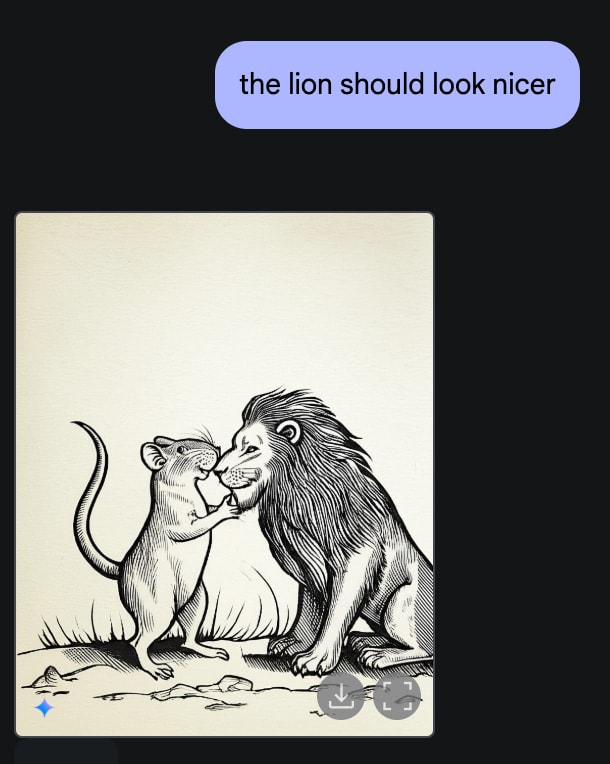Select the message 'the lion should look nicer'
Image resolution: width=610 pixels, height=764 pixels.
pyautogui.click(x=397, y=85)
